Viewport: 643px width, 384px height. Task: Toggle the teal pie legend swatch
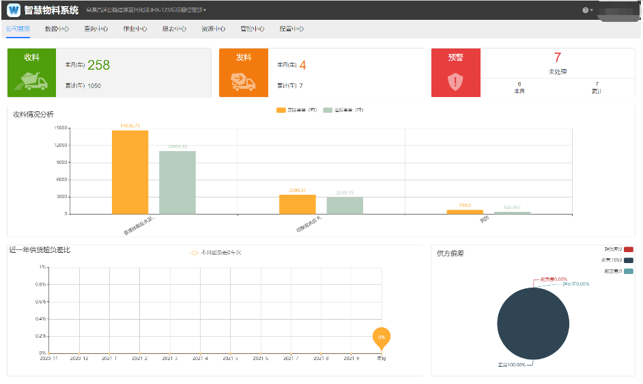click(x=629, y=271)
